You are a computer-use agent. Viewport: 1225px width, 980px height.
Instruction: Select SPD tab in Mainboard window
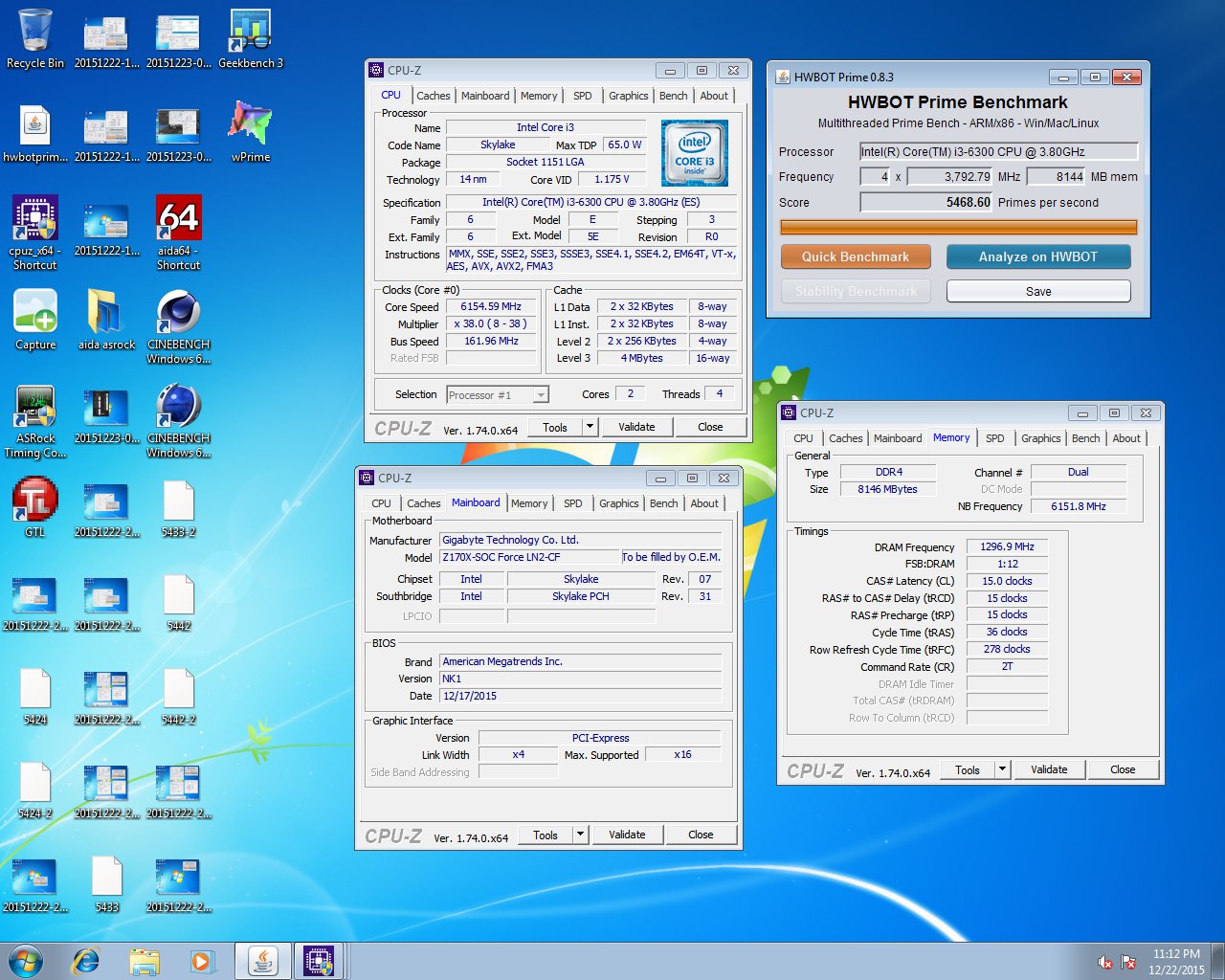pyautogui.click(x=573, y=503)
